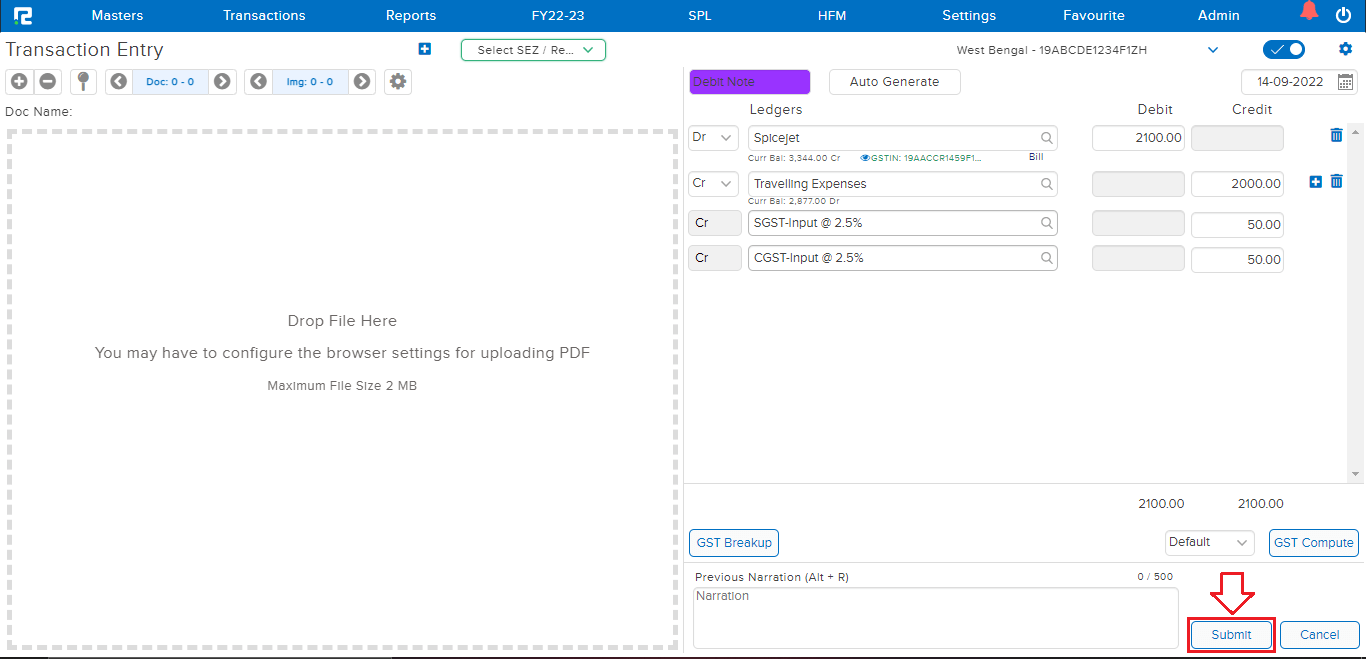Click the Narration text field
This screenshot has width=1366, height=659.
[x=935, y=617]
